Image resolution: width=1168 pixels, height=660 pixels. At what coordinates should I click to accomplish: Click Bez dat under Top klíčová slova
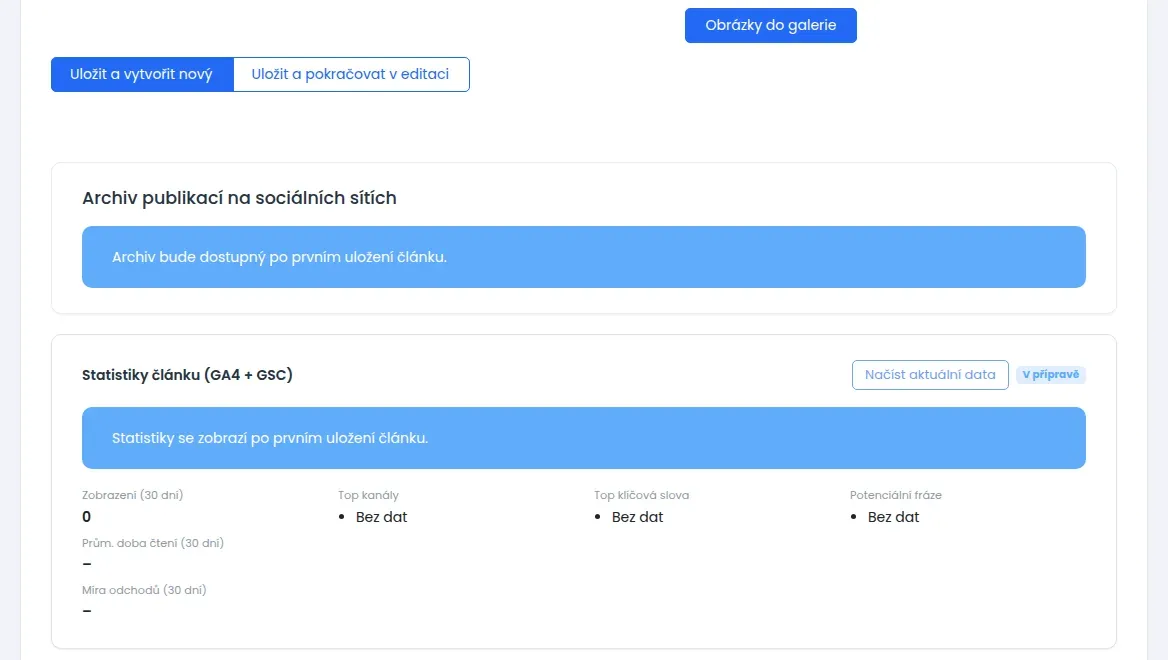(x=637, y=517)
